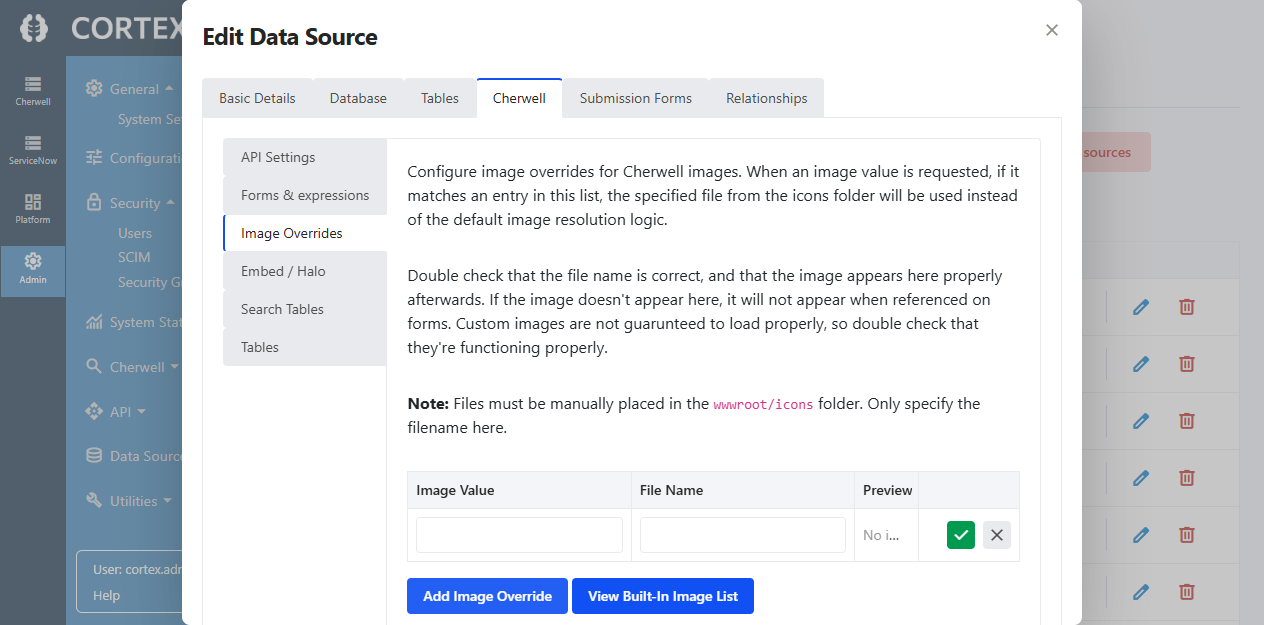Open the Embed / Halo side section
Image resolution: width=1264 pixels, height=625 pixels.
tap(305, 271)
